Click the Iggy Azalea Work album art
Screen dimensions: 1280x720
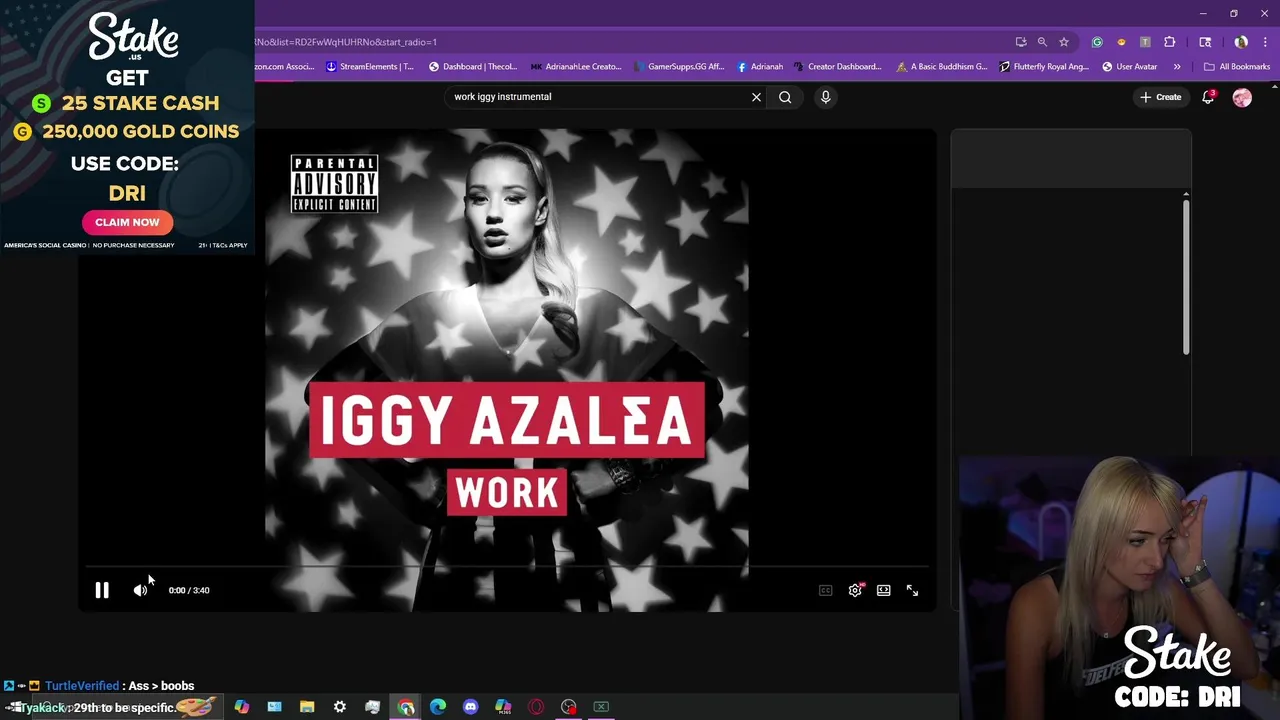coord(507,370)
